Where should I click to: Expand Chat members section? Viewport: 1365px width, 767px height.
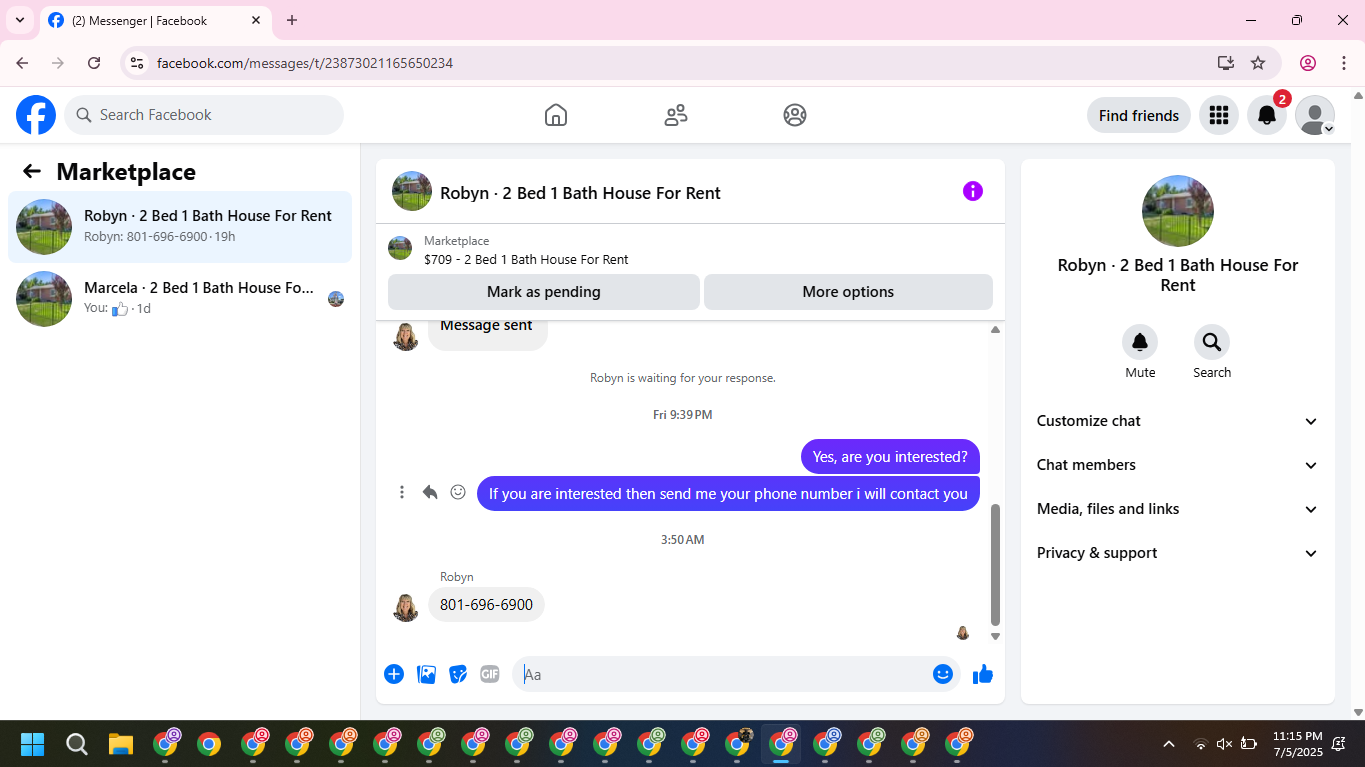pos(1178,465)
